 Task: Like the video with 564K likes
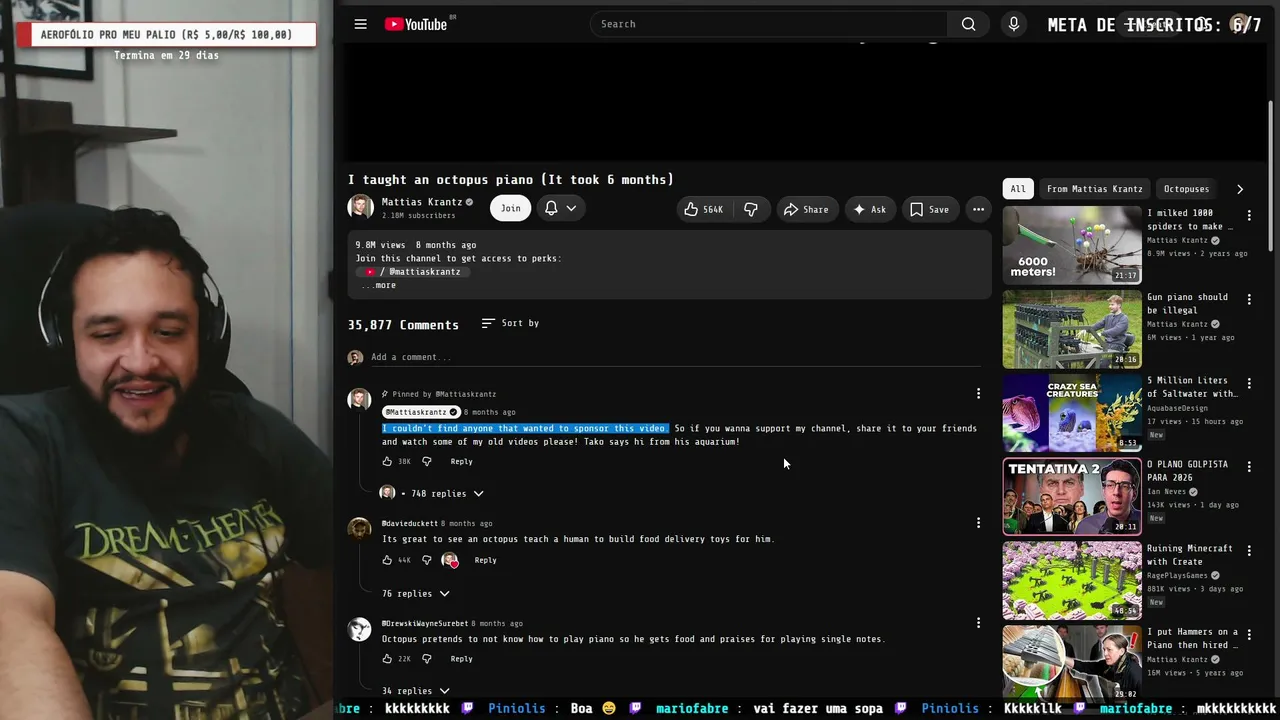coord(703,209)
